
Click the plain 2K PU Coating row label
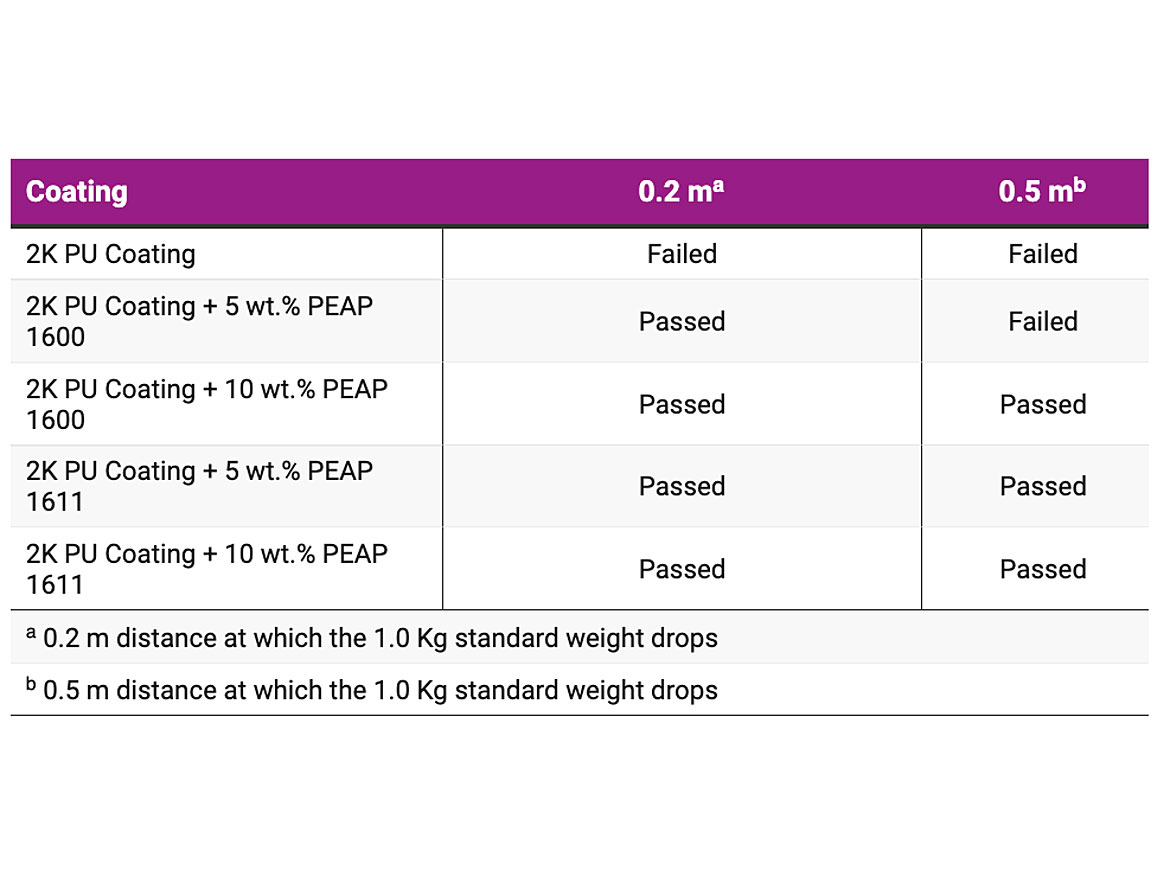[111, 254]
